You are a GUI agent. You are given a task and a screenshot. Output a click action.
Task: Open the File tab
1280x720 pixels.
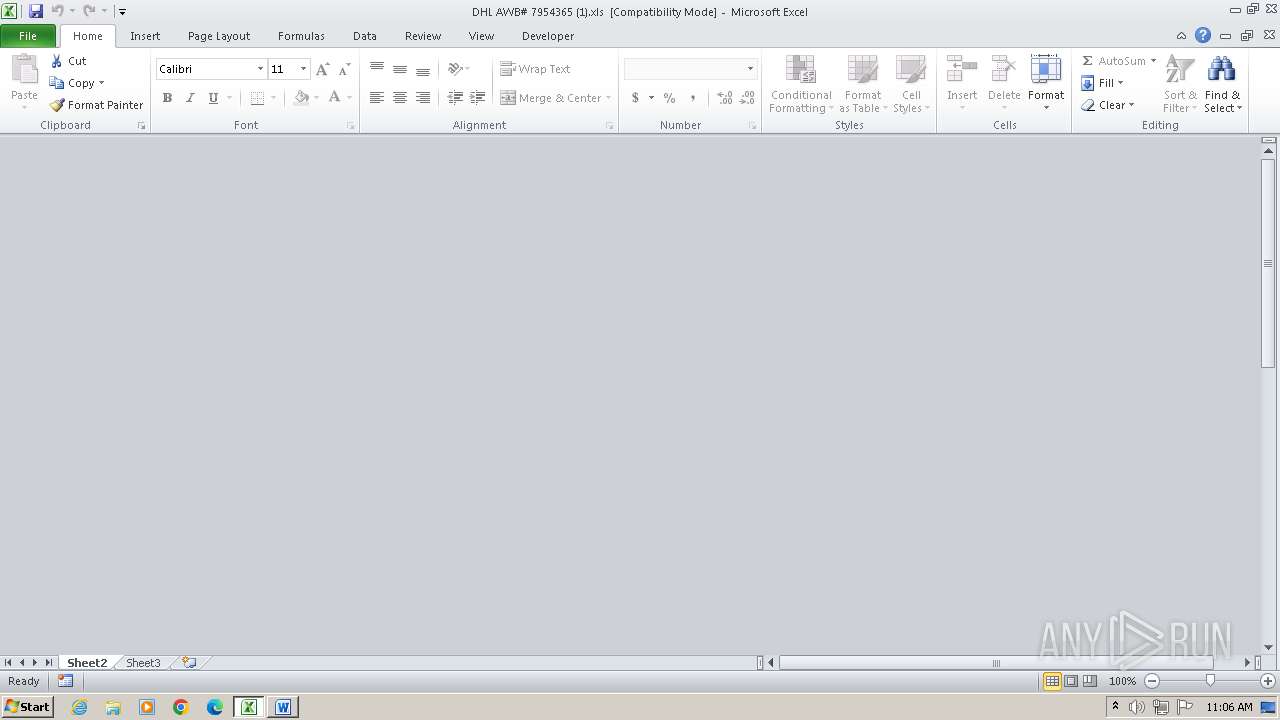coord(28,36)
